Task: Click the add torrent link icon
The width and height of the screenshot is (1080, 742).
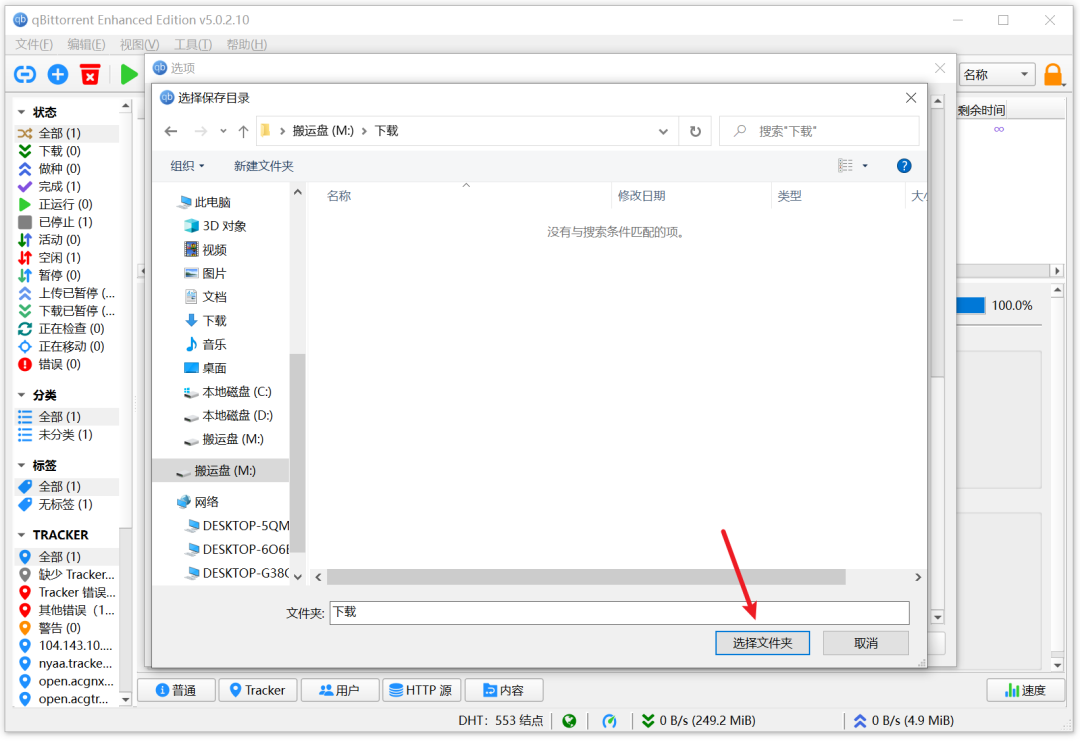Action: point(25,74)
